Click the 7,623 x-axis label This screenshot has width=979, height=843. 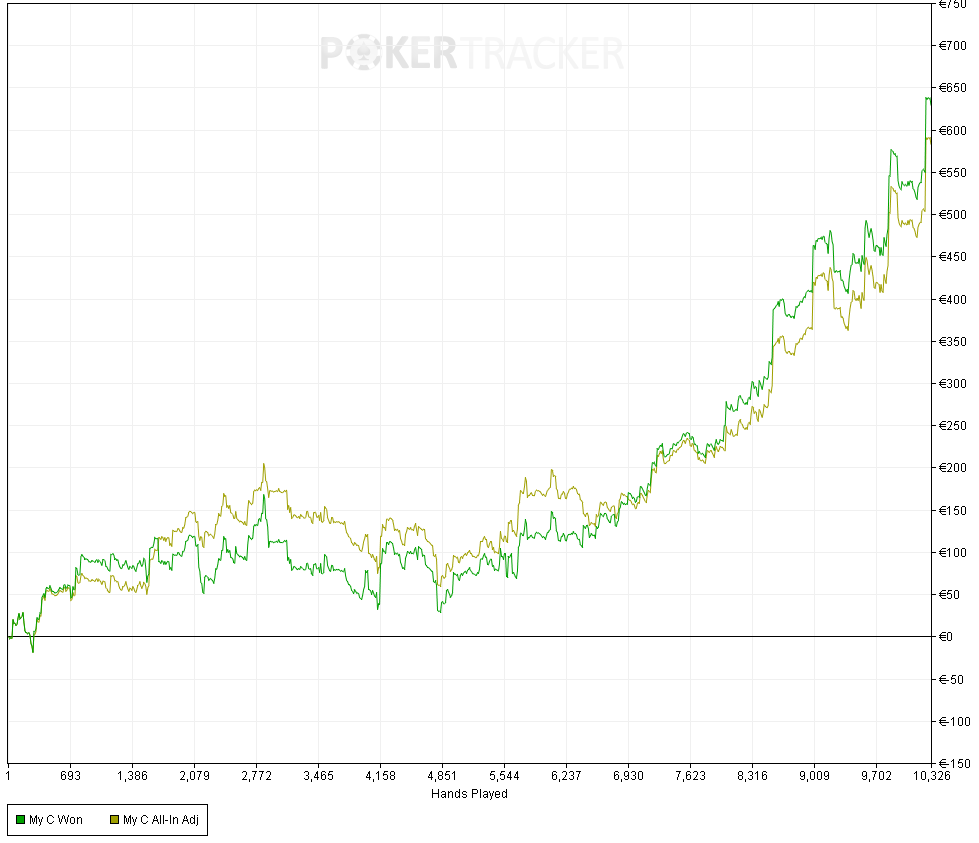click(x=691, y=776)
